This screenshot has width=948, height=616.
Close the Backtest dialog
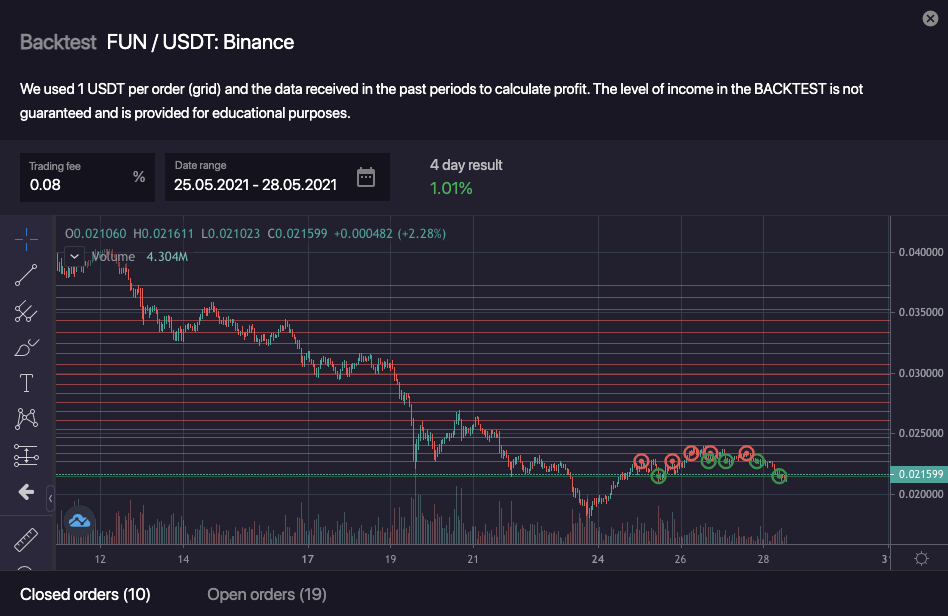929,19
